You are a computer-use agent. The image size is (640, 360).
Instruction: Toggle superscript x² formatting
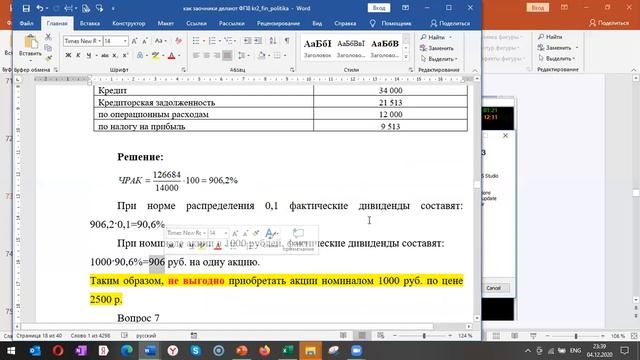click(x=125, y=55)
